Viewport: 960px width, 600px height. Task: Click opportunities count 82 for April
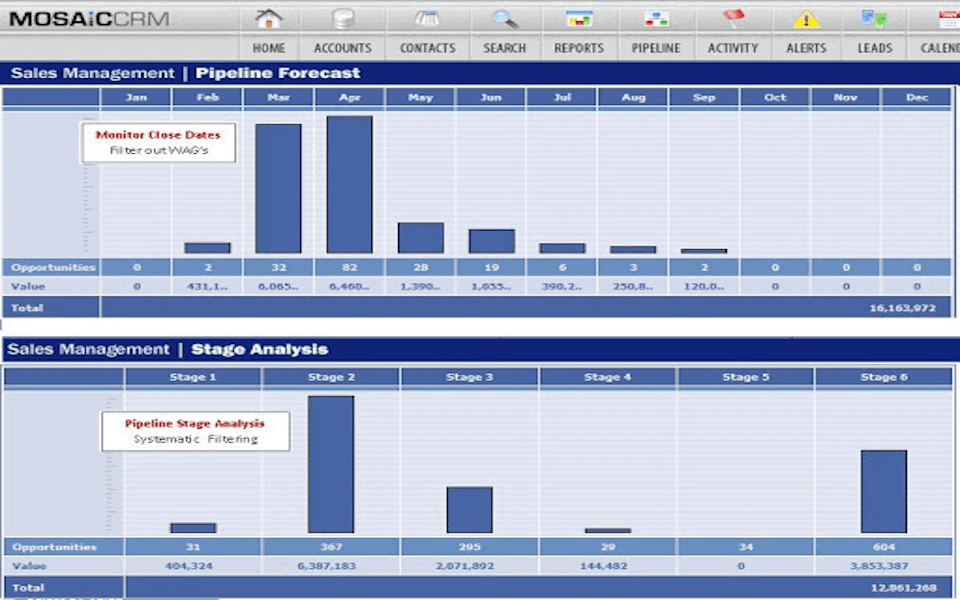[350, 268]
